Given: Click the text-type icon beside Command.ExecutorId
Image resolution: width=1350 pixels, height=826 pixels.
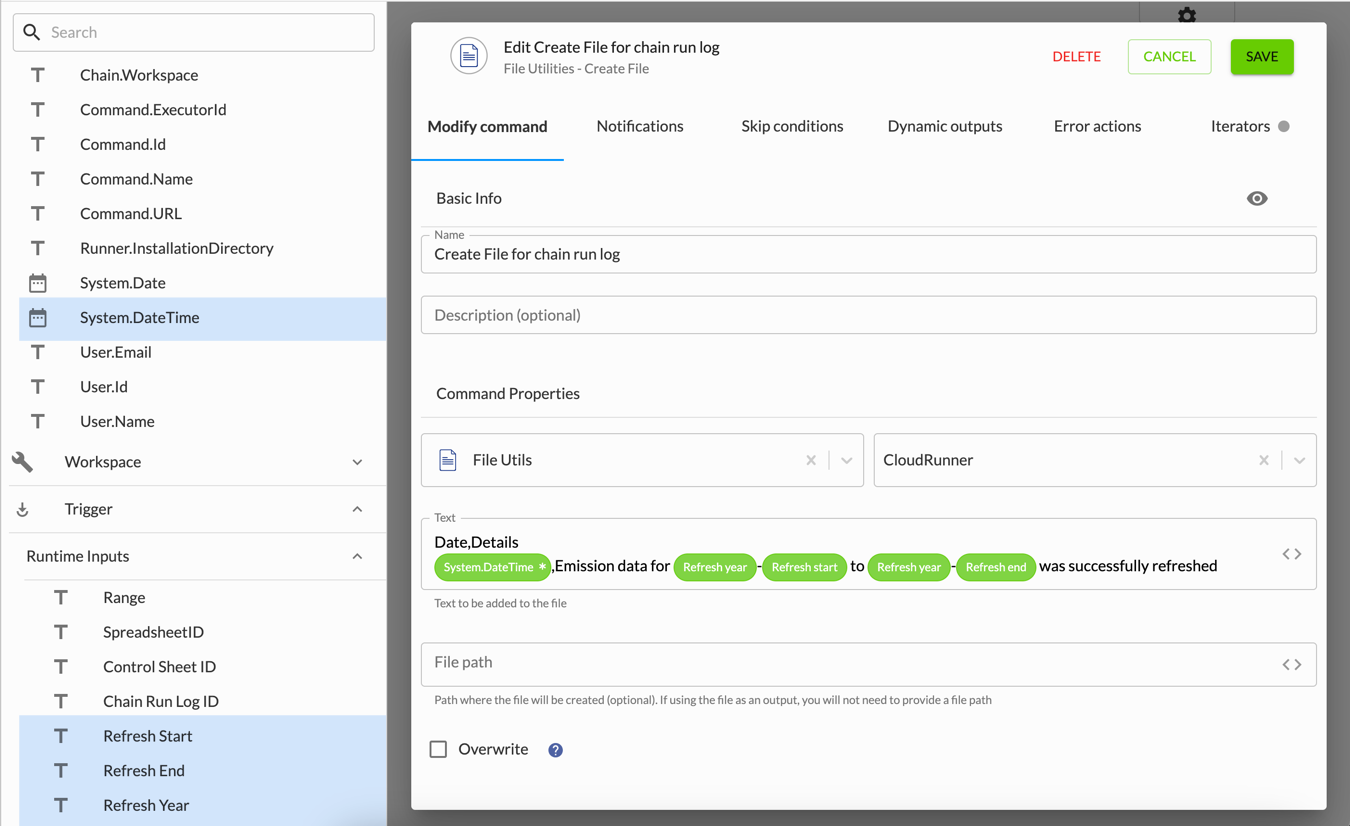Looking at the screenshot, I should [38, 110].
